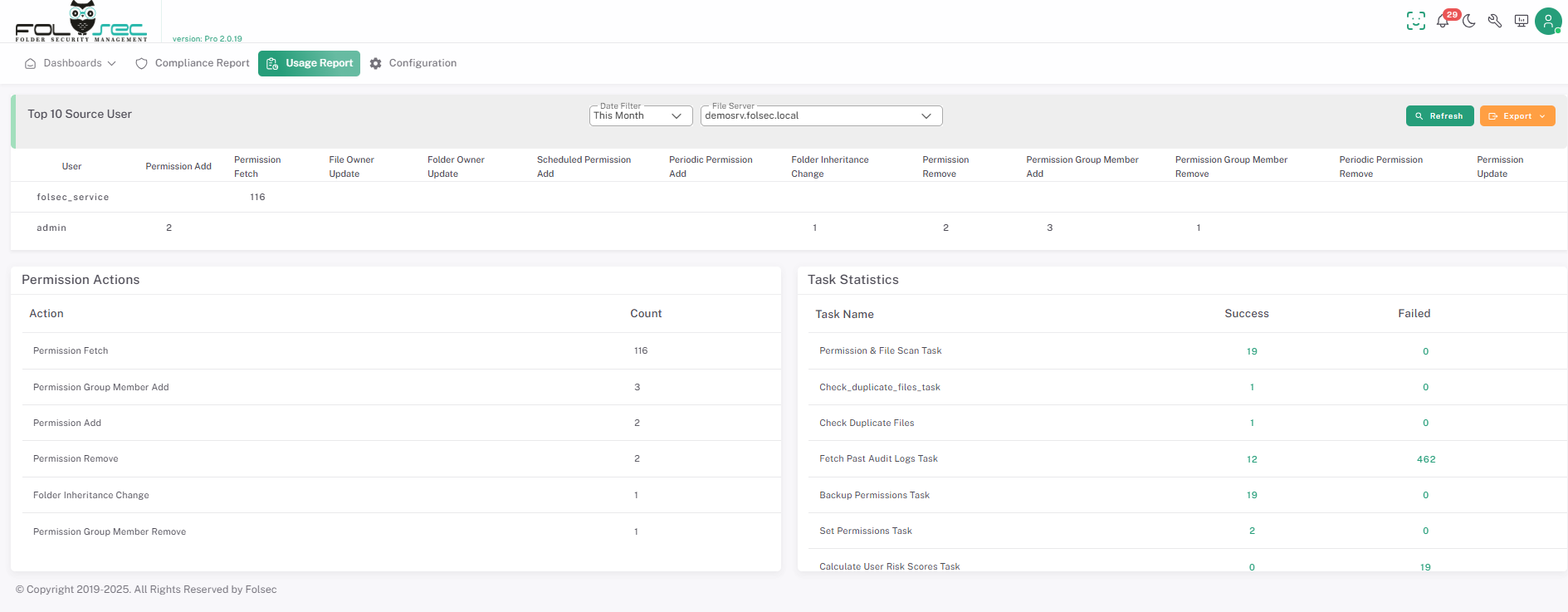Go to the Configuration tab
The width and height of the screenshot is (1568, 612).
click(x=423, y=63)
